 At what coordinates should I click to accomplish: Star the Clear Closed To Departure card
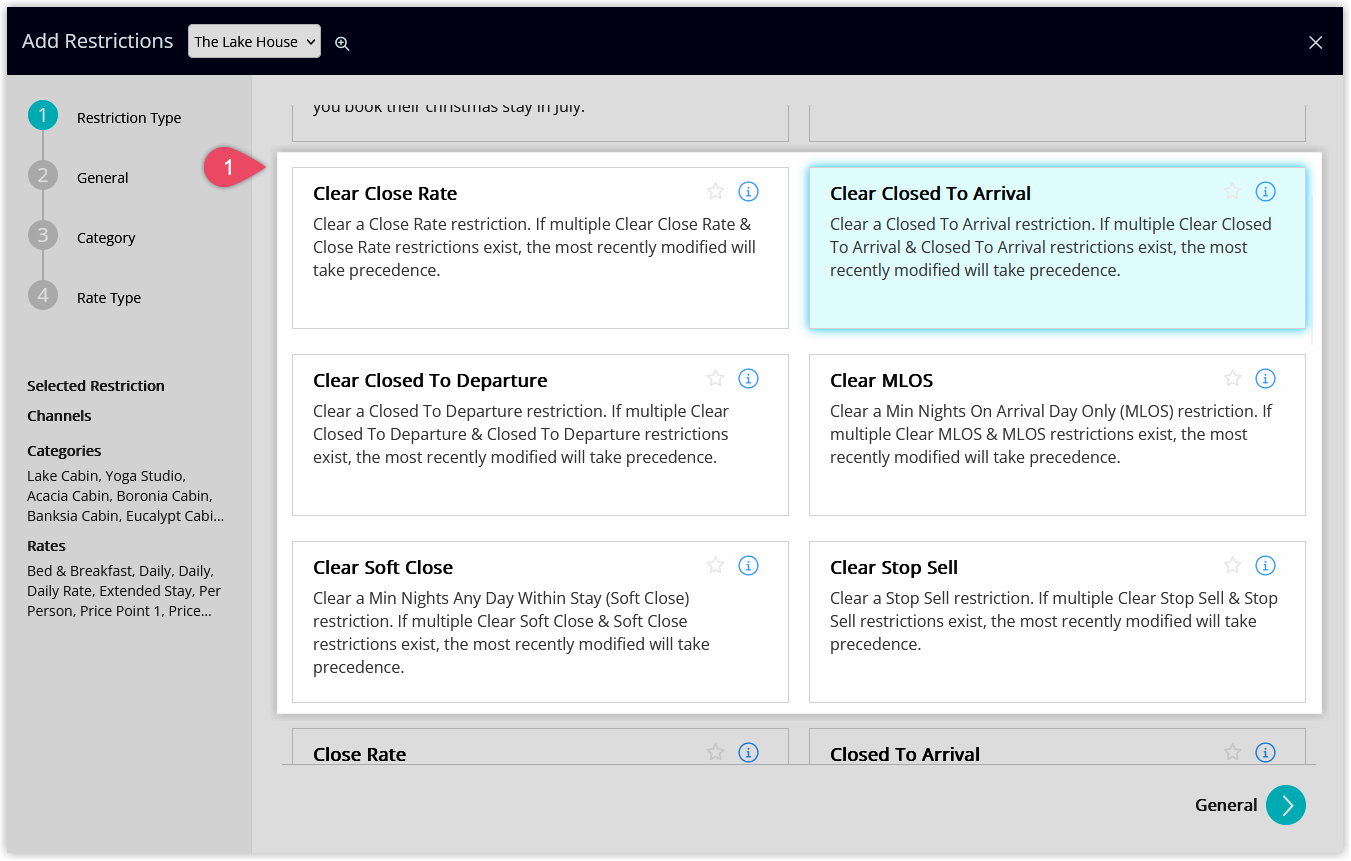tap(716, 378)
